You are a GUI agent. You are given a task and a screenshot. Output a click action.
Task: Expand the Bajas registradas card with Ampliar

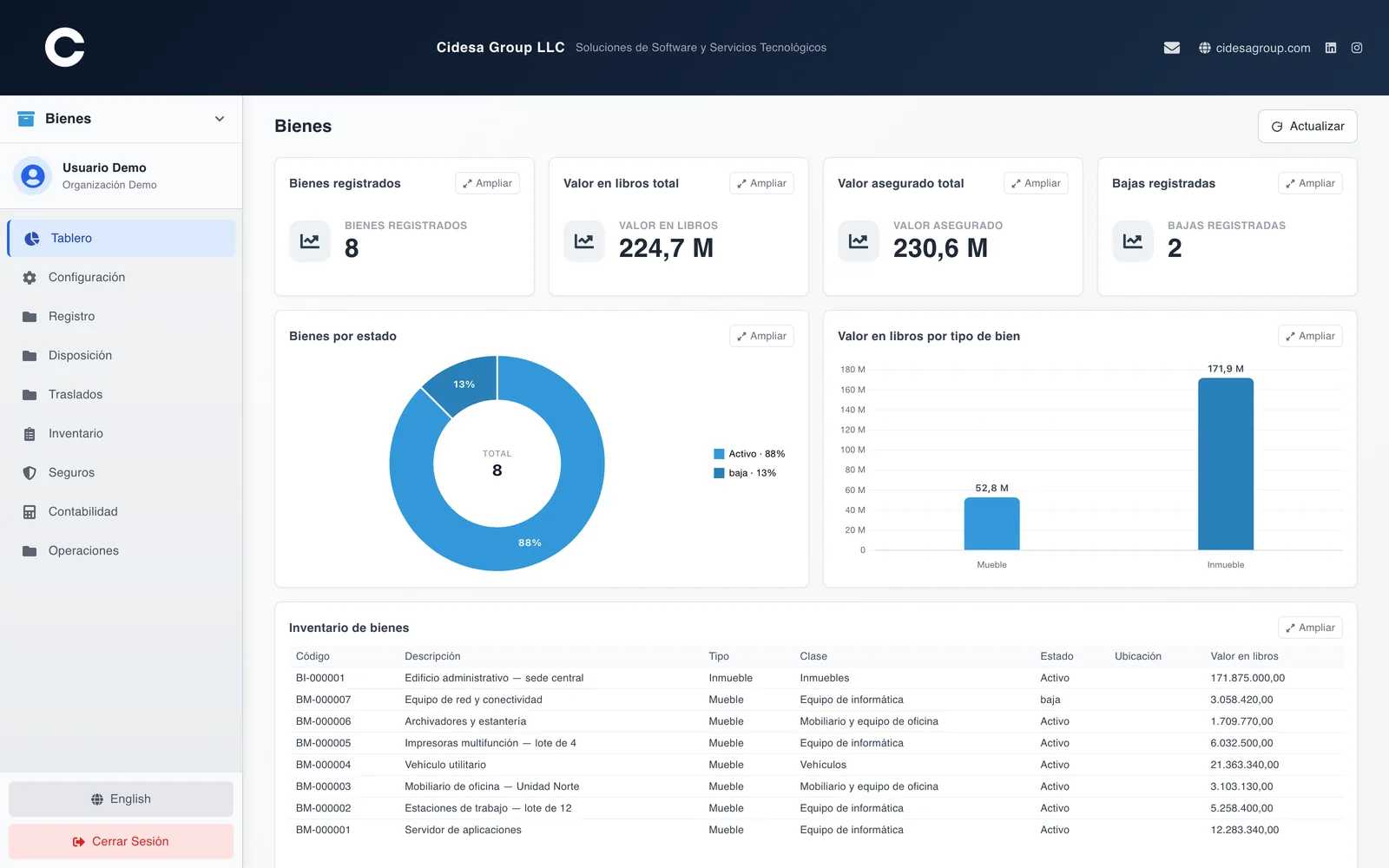tap(1310, 183)
